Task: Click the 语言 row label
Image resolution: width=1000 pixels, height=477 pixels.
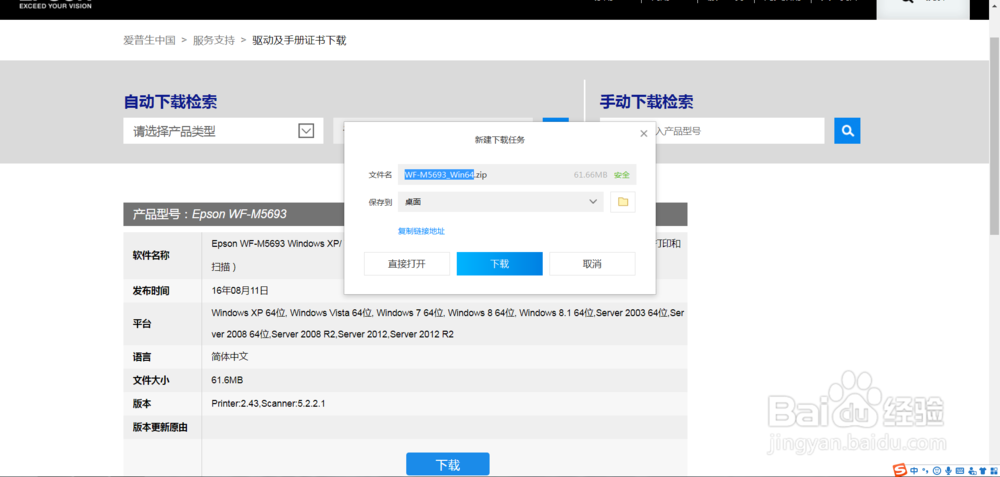Action: tap(142, 357)
